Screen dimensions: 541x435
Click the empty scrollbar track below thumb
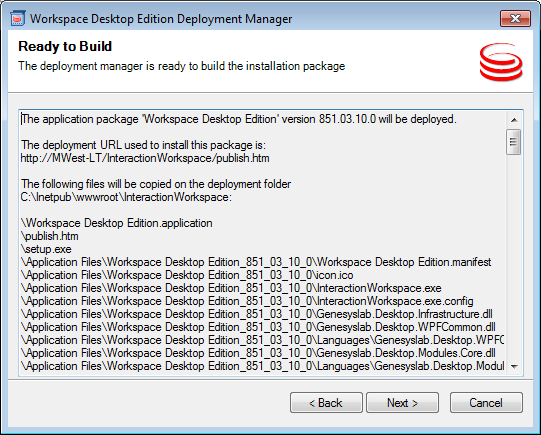point(514,257)
